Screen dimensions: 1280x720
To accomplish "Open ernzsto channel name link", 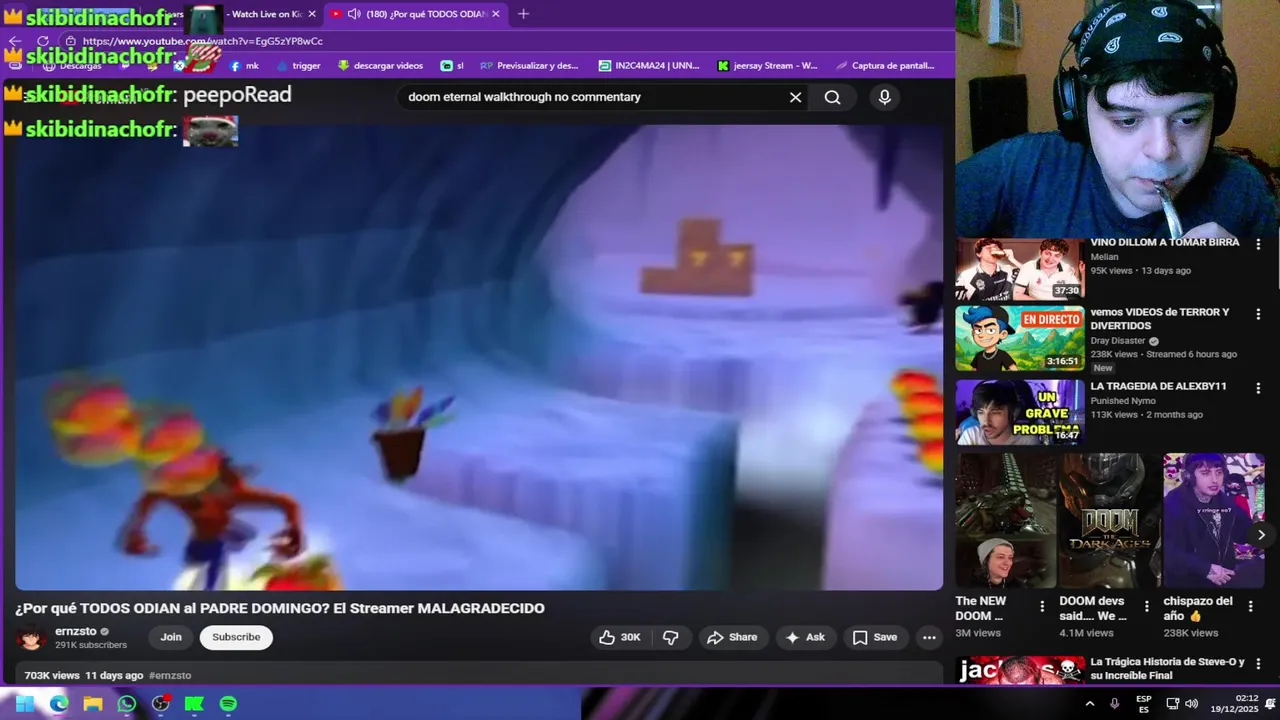I will 76,631.
